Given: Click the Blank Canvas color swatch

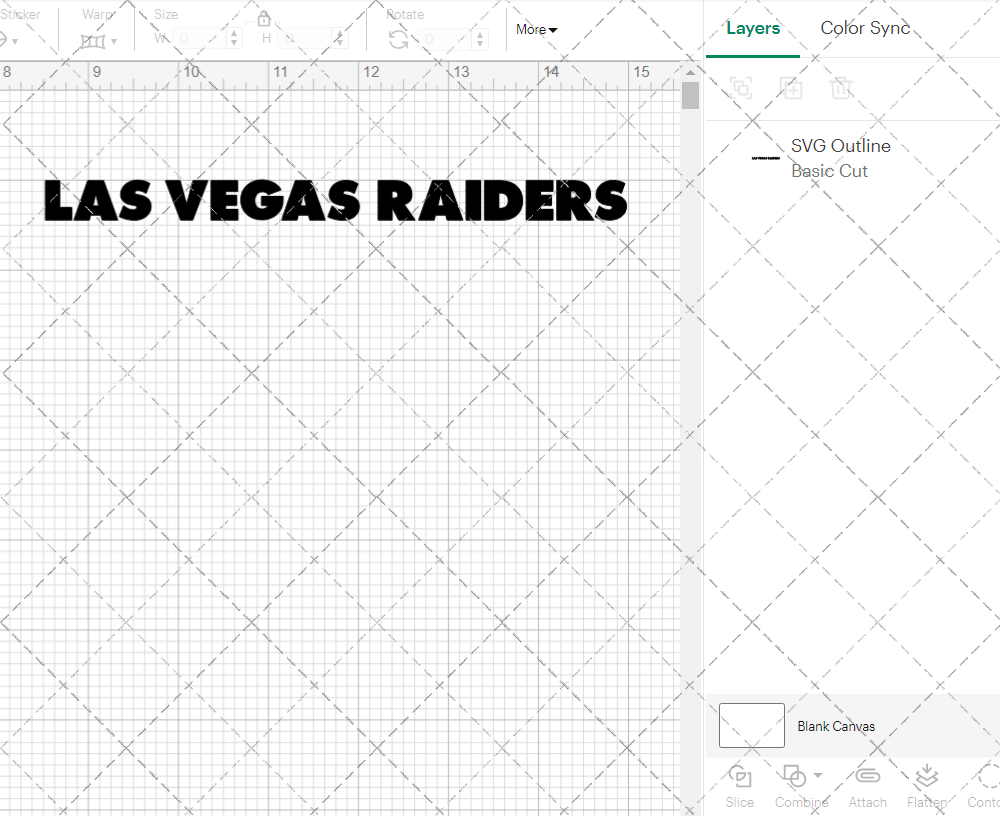Looking at the screenshot, I should (x=751, y=726).
